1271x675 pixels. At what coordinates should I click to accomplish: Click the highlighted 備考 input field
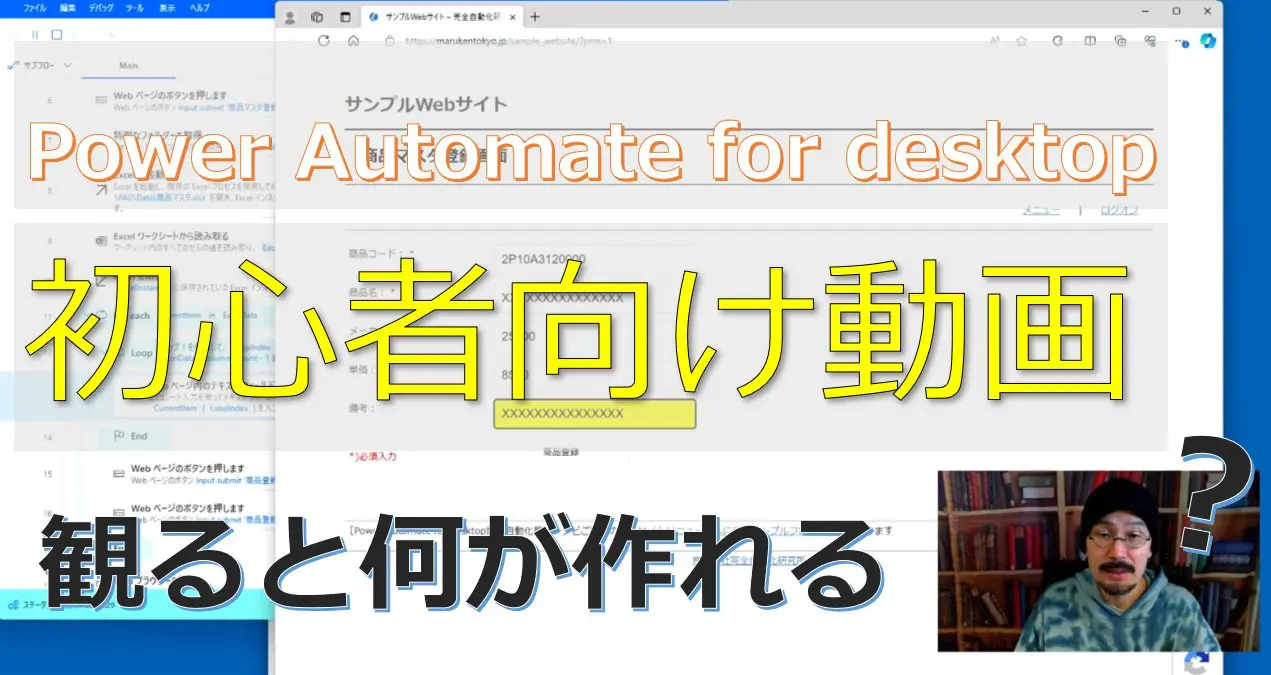coord(594,414)
